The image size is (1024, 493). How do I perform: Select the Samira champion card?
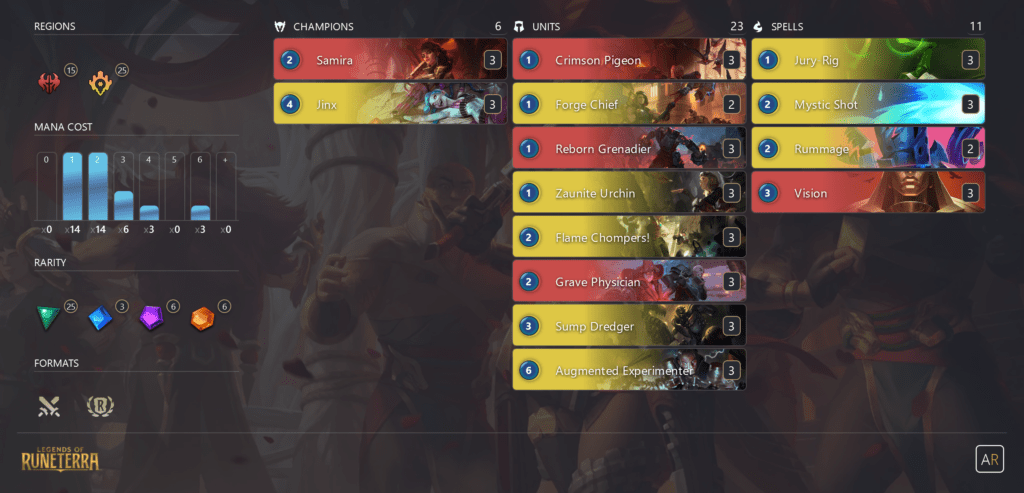click(x=391, y=60)
